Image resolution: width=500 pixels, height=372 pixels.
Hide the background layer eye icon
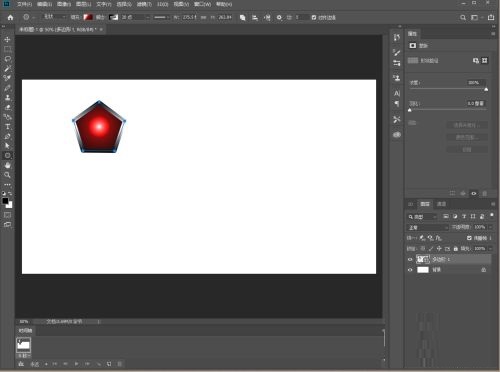(x=410, y=270)
